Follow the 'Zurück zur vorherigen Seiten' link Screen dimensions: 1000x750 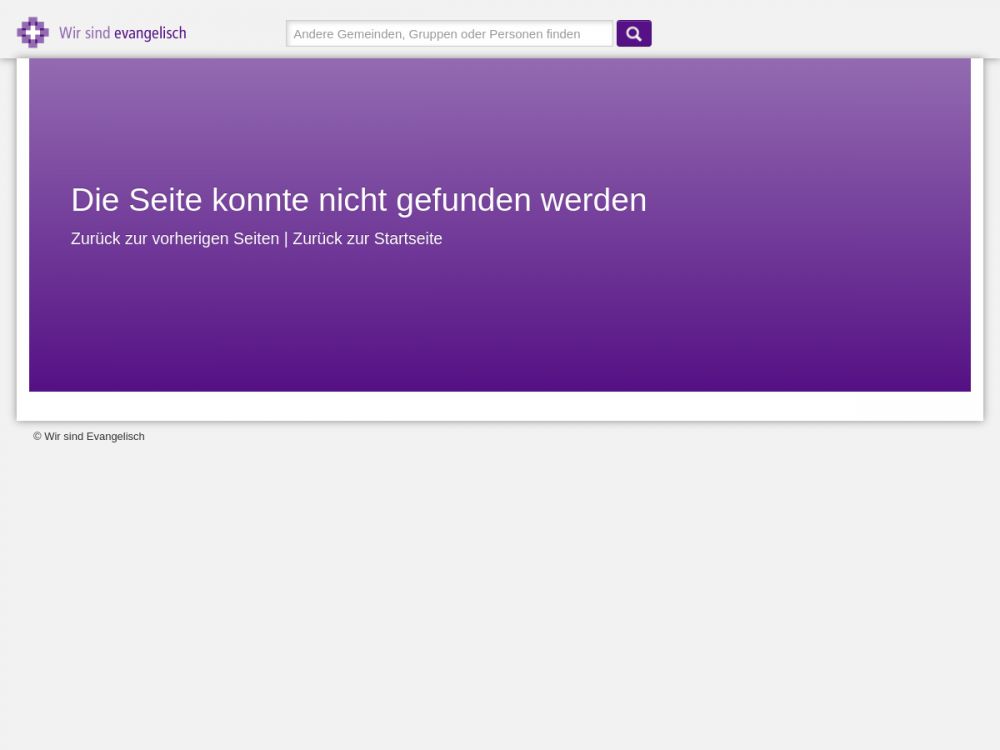pos(175,239)
